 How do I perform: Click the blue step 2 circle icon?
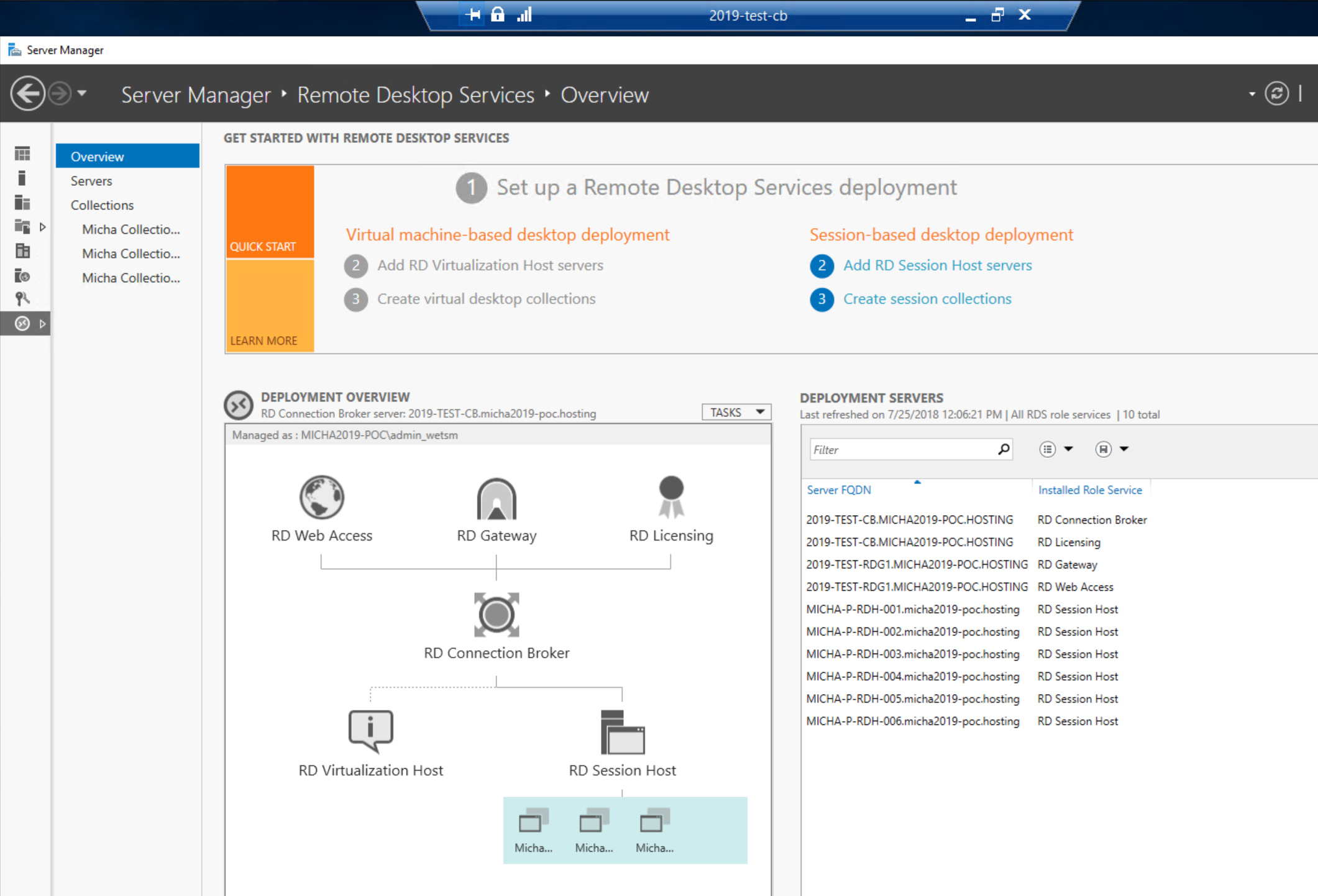(821, 266)
